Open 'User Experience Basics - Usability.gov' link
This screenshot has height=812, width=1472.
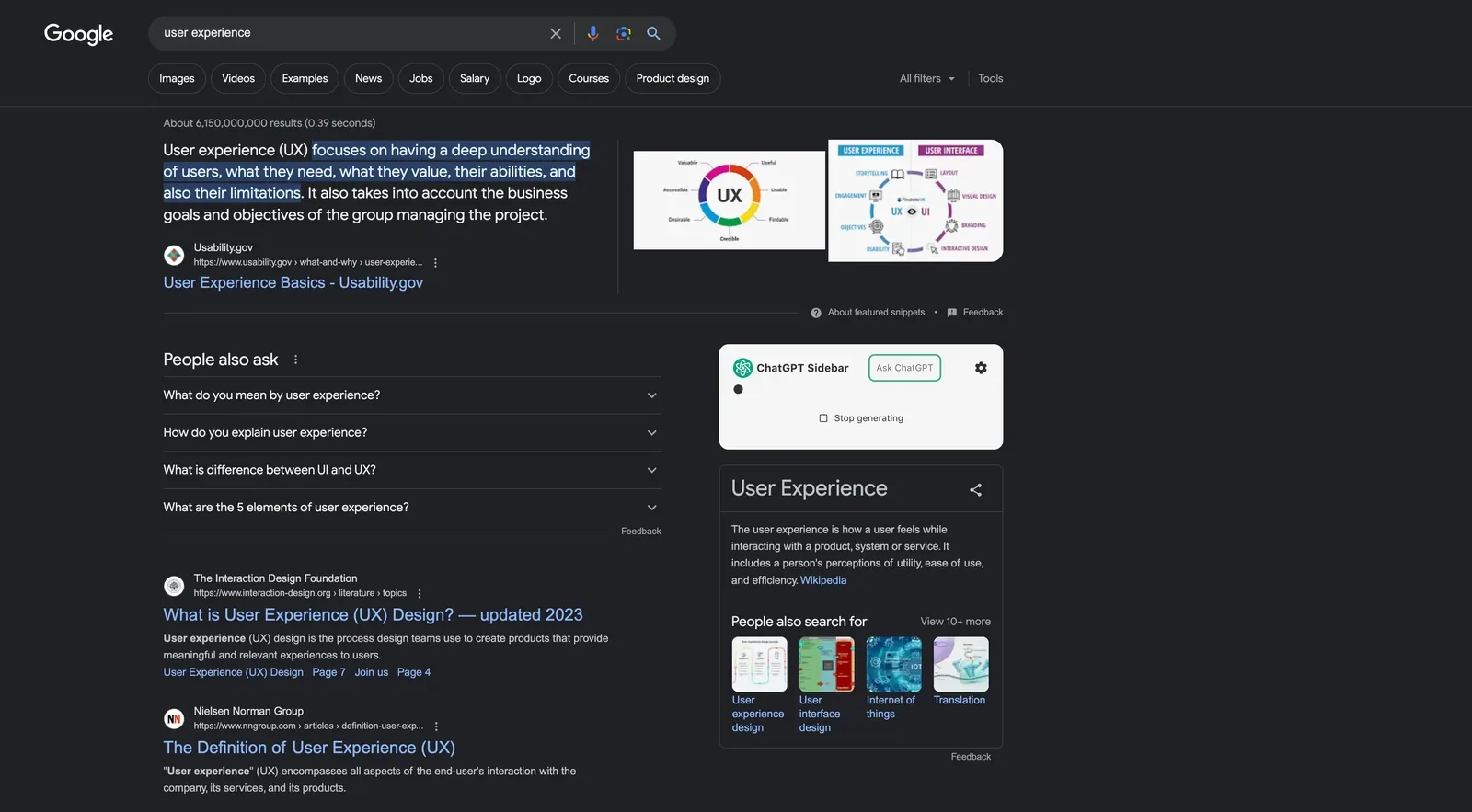(293, 283)
